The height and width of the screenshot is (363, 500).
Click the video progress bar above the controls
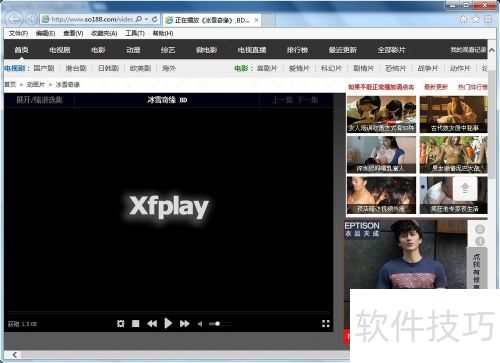click(x=168, y=312)
